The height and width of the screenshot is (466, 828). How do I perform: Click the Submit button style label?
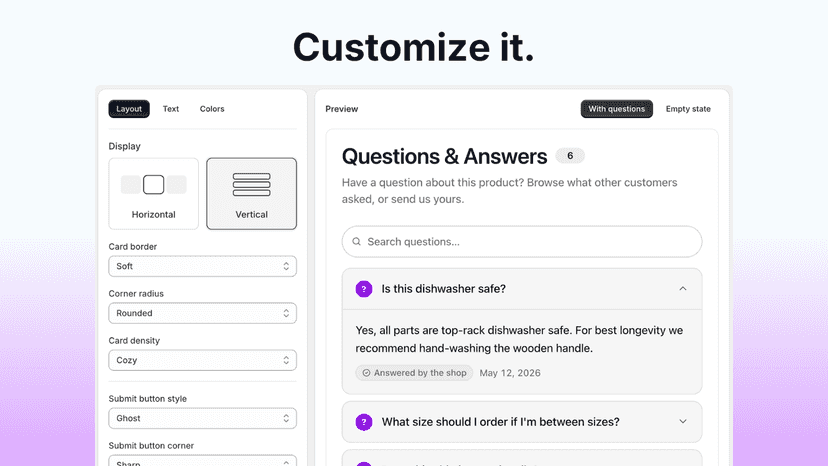coord(148,399)
